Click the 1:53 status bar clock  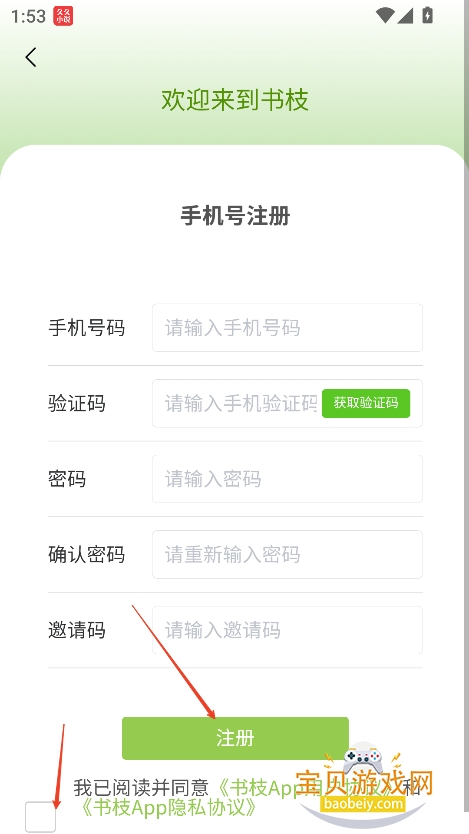pyautogui.click(x=28, y=16)
